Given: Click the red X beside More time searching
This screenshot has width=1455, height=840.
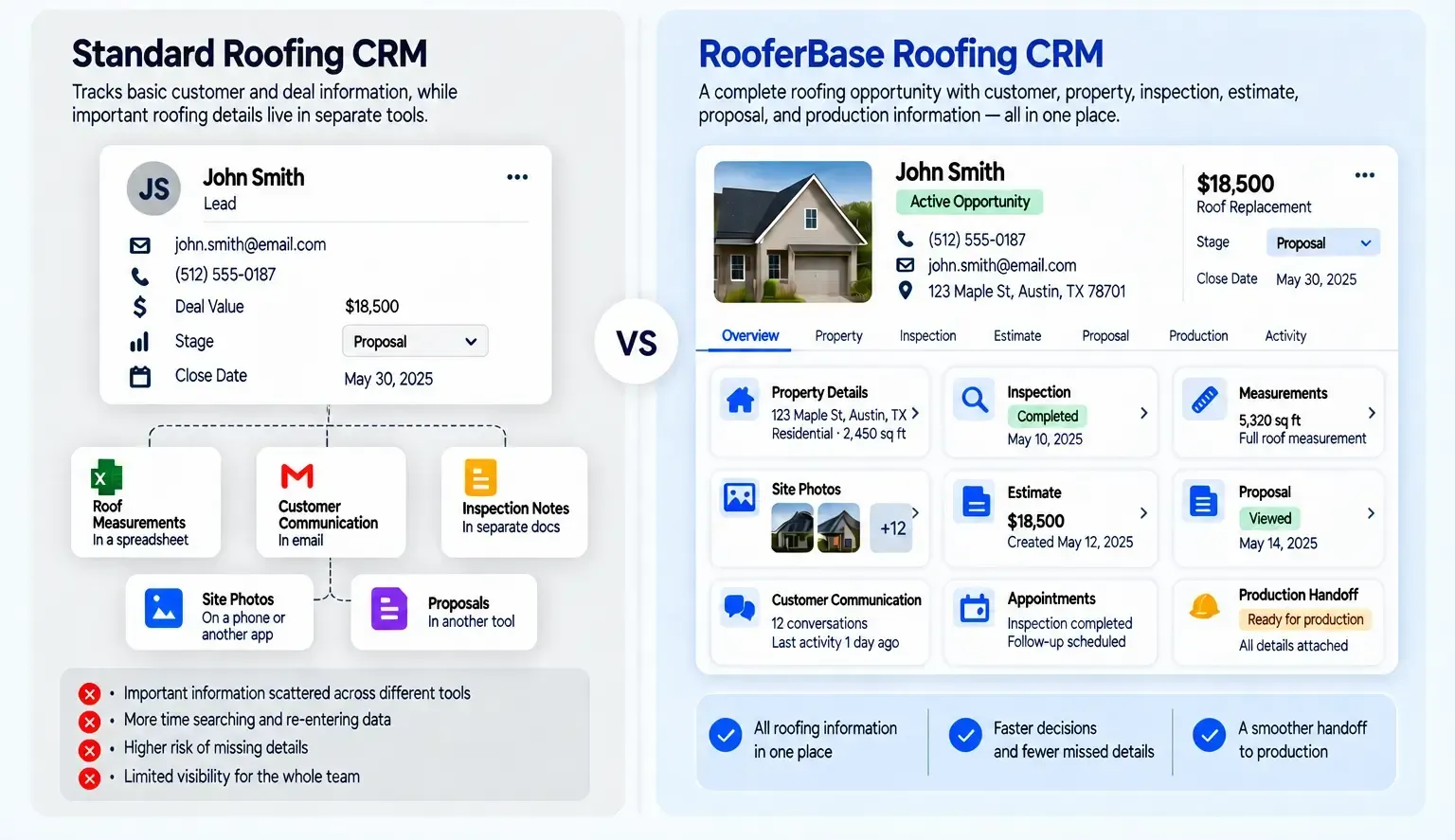Looking at the screenshot, I should pos(90,723).
